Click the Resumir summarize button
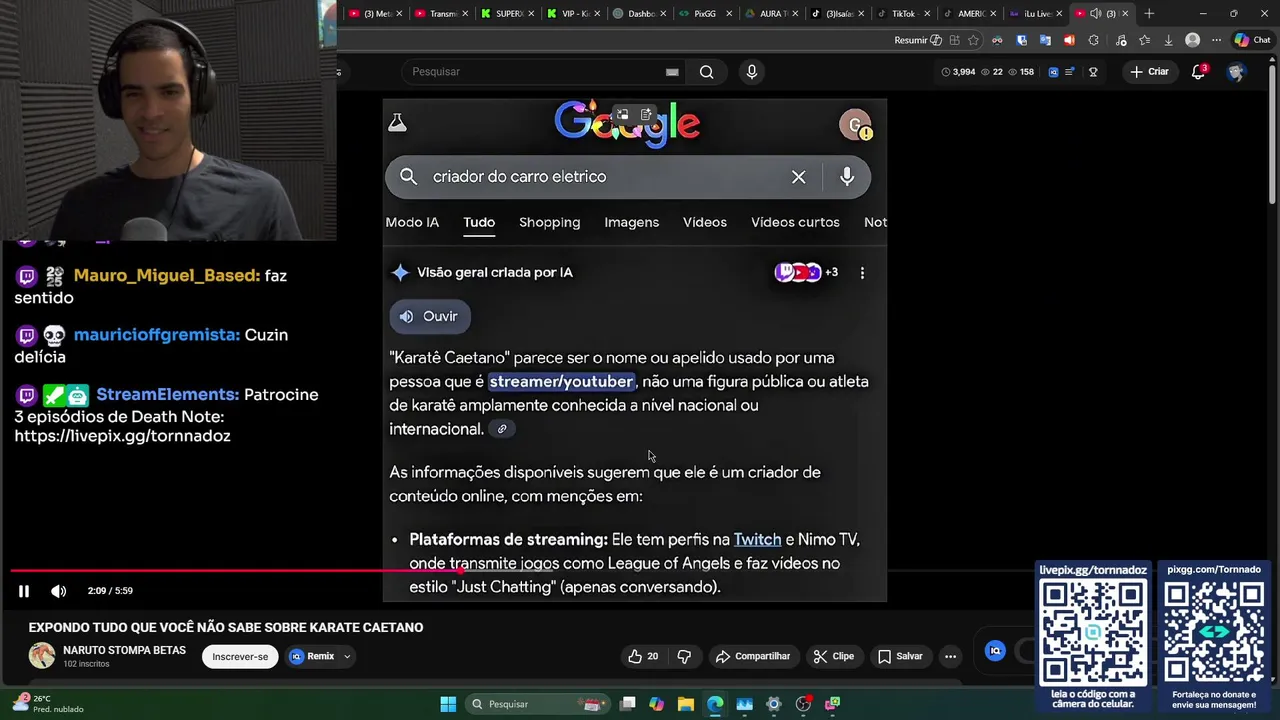 coord(917,40)
